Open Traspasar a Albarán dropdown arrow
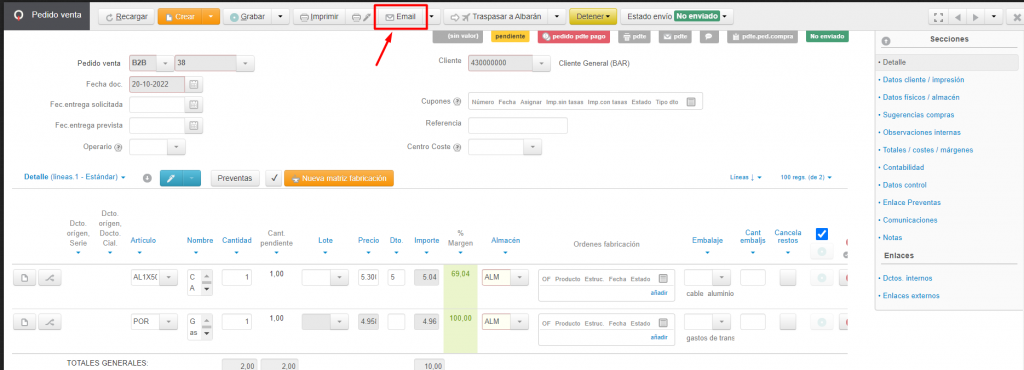The image size is (1024, 370). point(555,17)
